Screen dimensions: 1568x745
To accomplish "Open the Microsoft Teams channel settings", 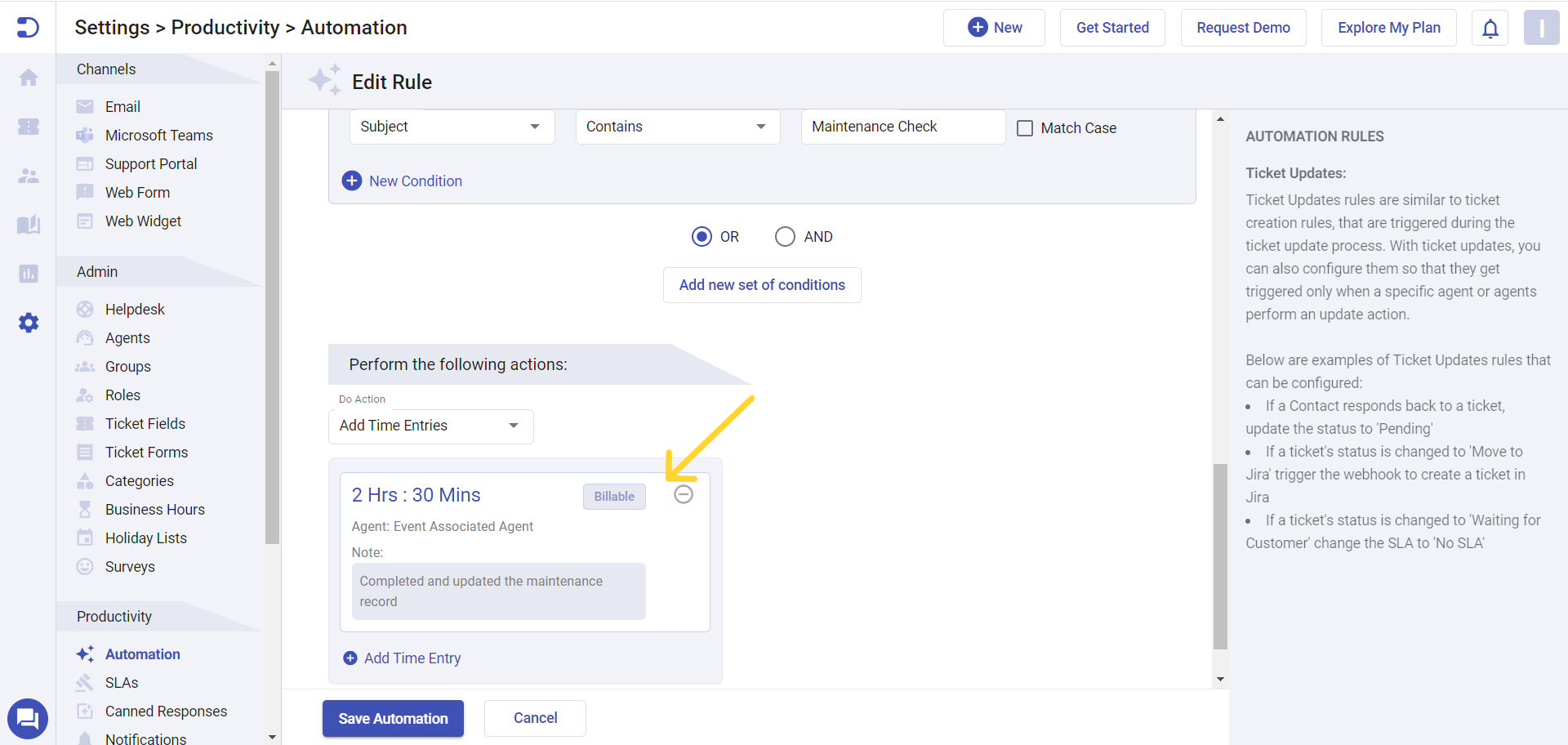I will [x=159, y=135].
